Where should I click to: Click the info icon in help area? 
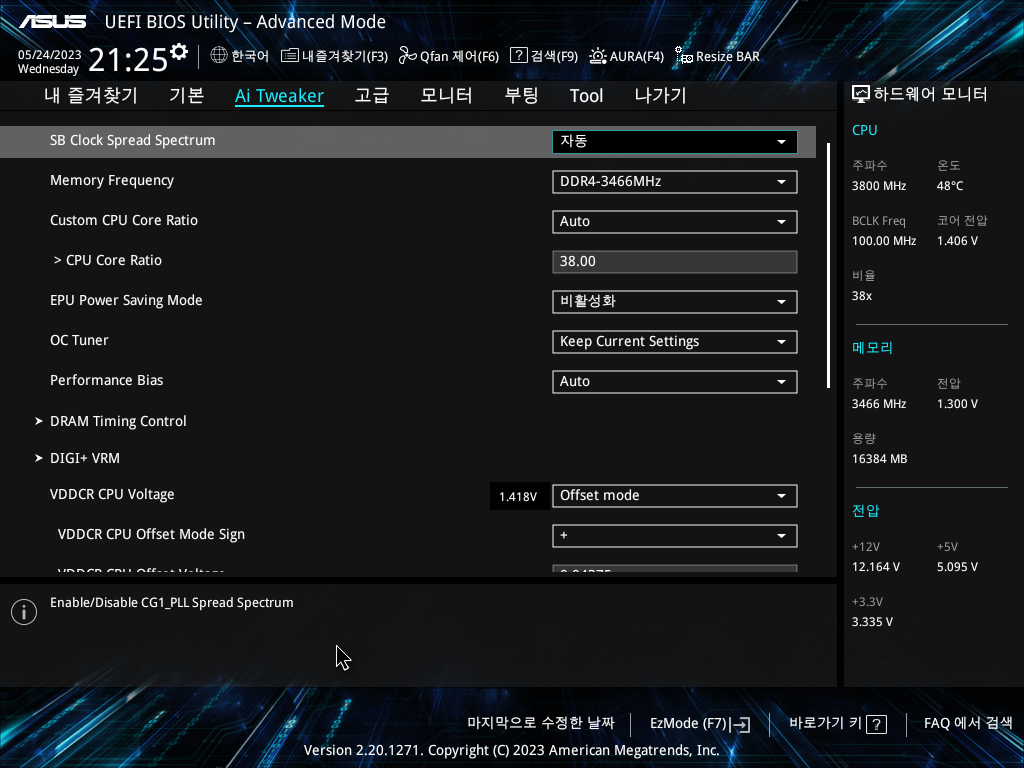[24, 612]
